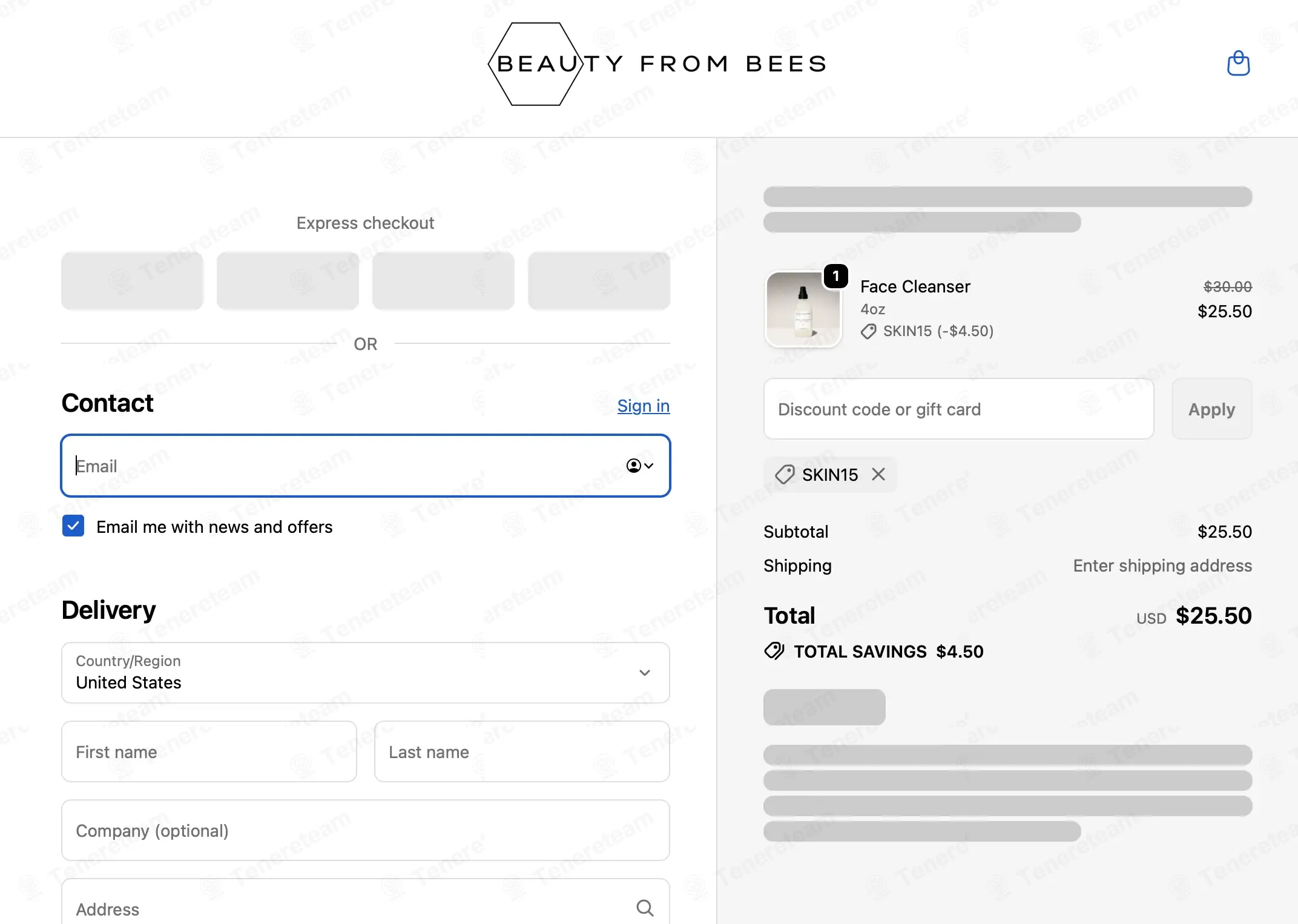Click the SKIN15 discount tag icon
The height and width of the screenshot is (924, 1298).
click(x=785, y=474)
